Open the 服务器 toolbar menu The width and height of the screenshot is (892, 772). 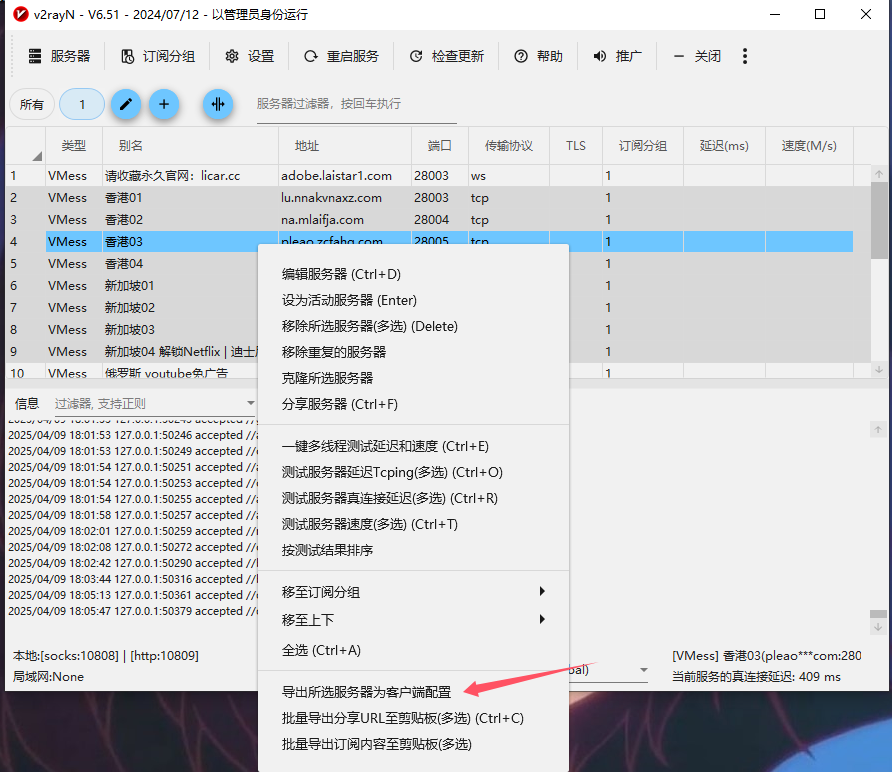(x=59, y=56)
